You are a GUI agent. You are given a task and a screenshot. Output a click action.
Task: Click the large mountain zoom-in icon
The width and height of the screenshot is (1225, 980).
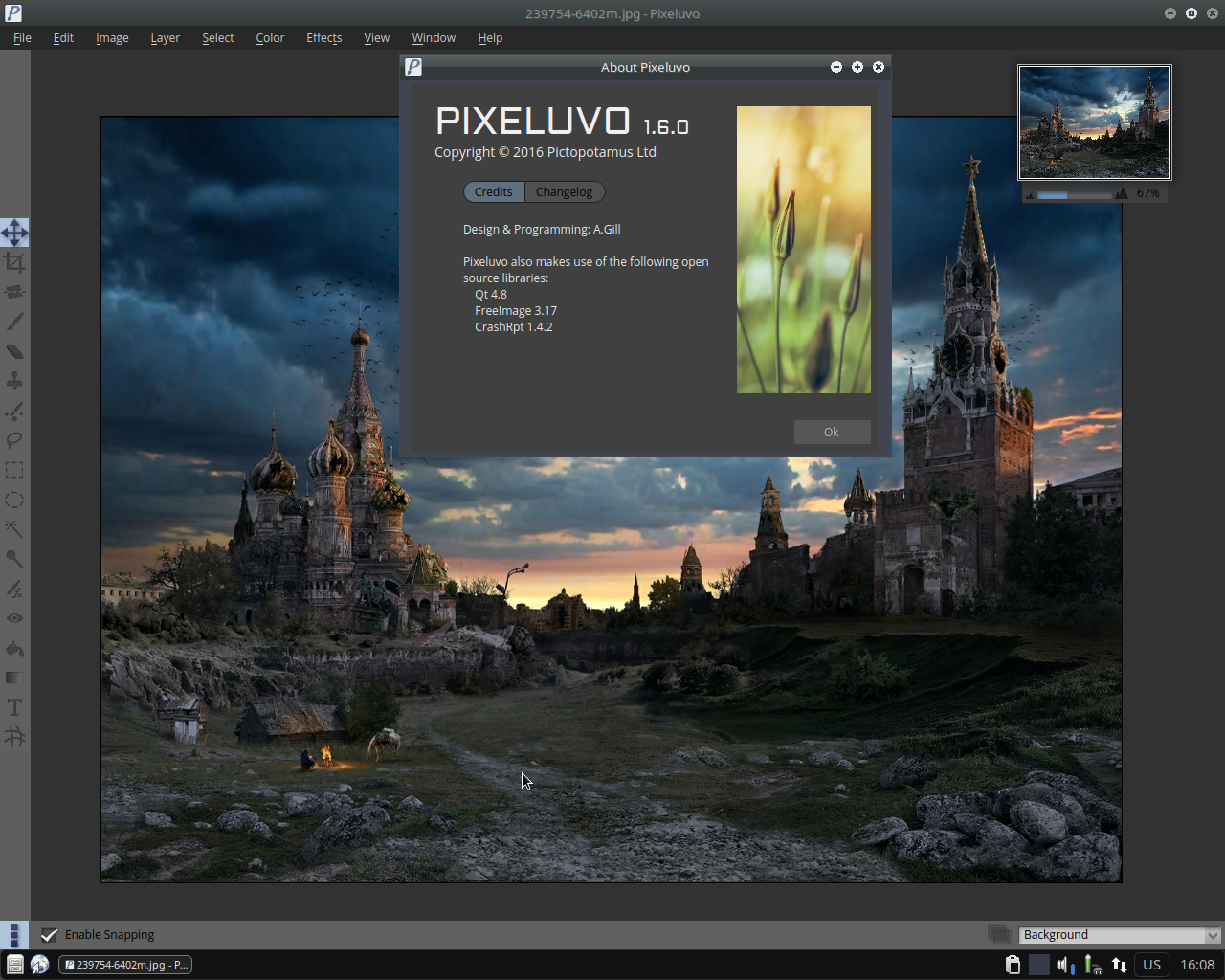(1122, 193)
